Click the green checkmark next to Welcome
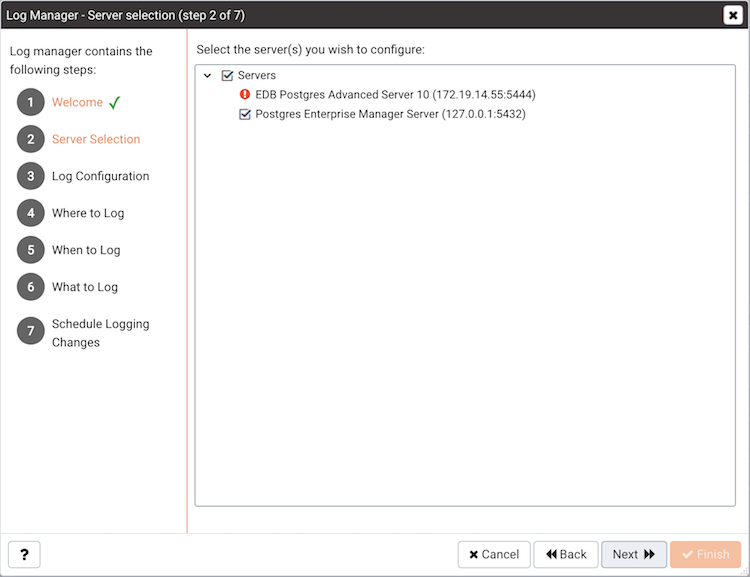 (115, 102)
